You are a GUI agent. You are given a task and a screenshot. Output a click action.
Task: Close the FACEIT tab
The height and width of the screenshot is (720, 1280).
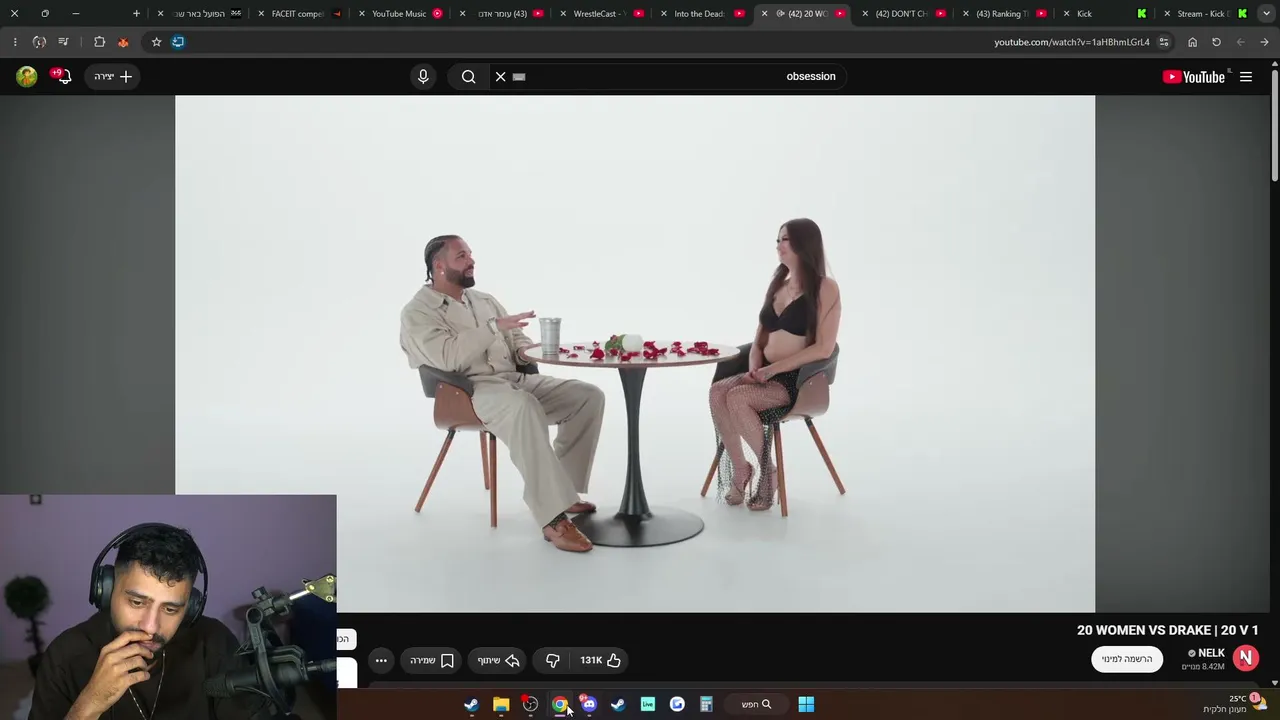pos(261,14)
